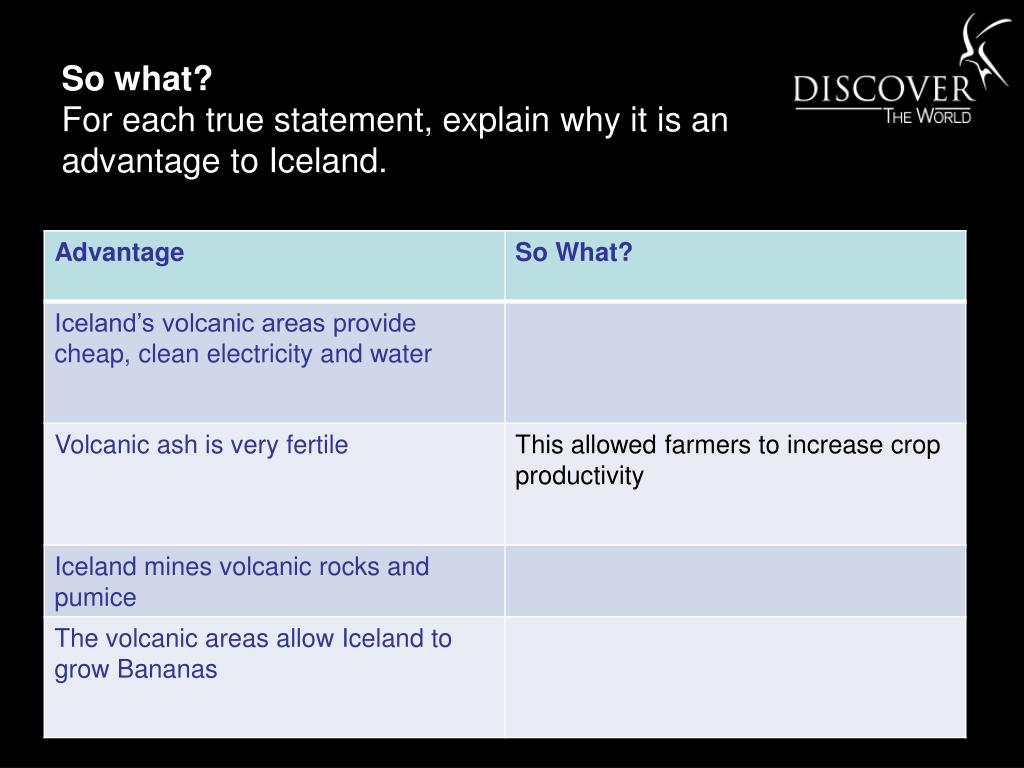This screenshot has width=1024, height=768.
Task: Click the 'increase crop productivity' answer cell
Action: pyautogui.click(x=735, y=484)
